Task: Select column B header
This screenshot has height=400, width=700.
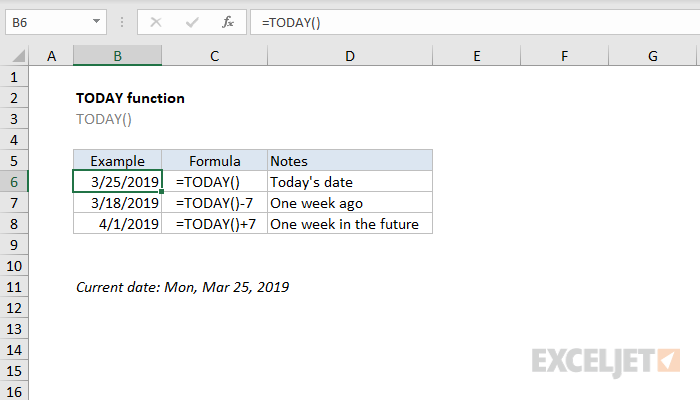Action: tap(117, 56)
